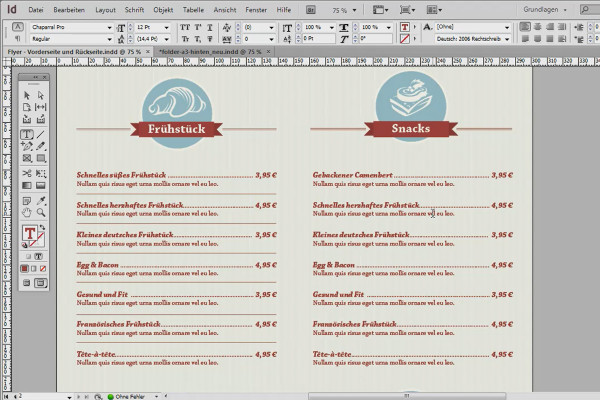Toggle Subscript formatting
The width and height of the screenshot is (600, 400).
[198, 39]
